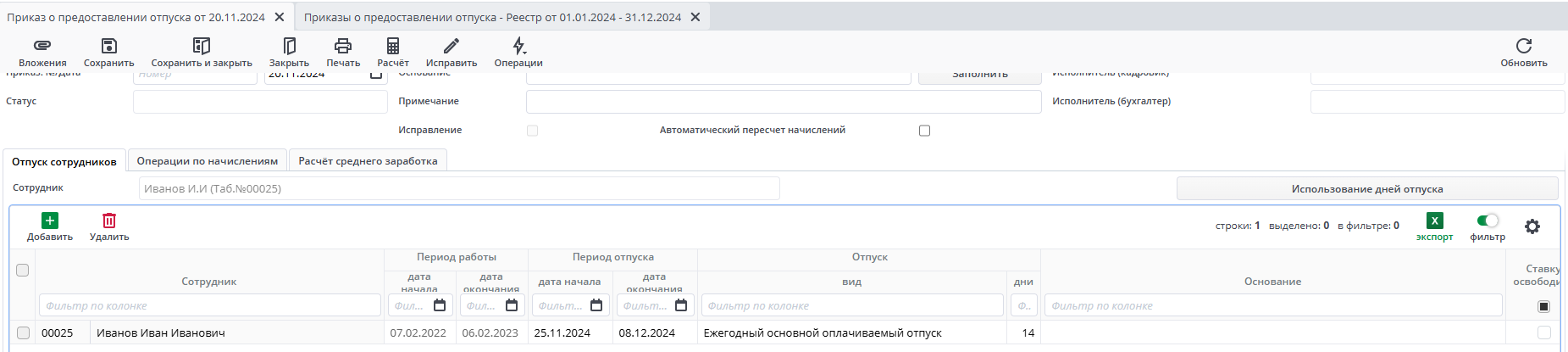Image resolution: width=1568 pixels, height=352 pixels.
Task: Toggle the Ставку освободил filter checkbox
Action: coord(1543,306)
